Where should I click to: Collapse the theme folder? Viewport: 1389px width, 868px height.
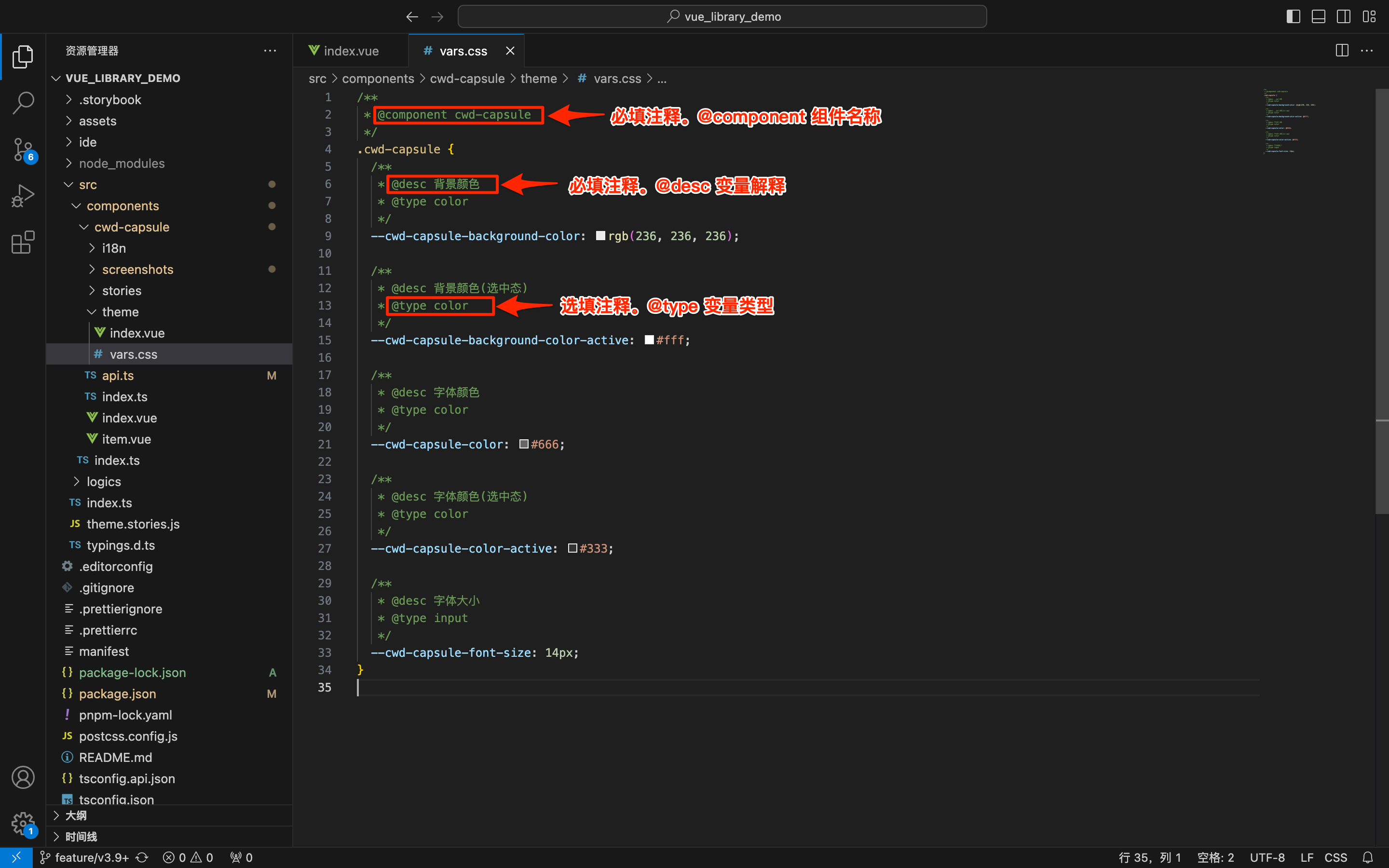[169, 312]
